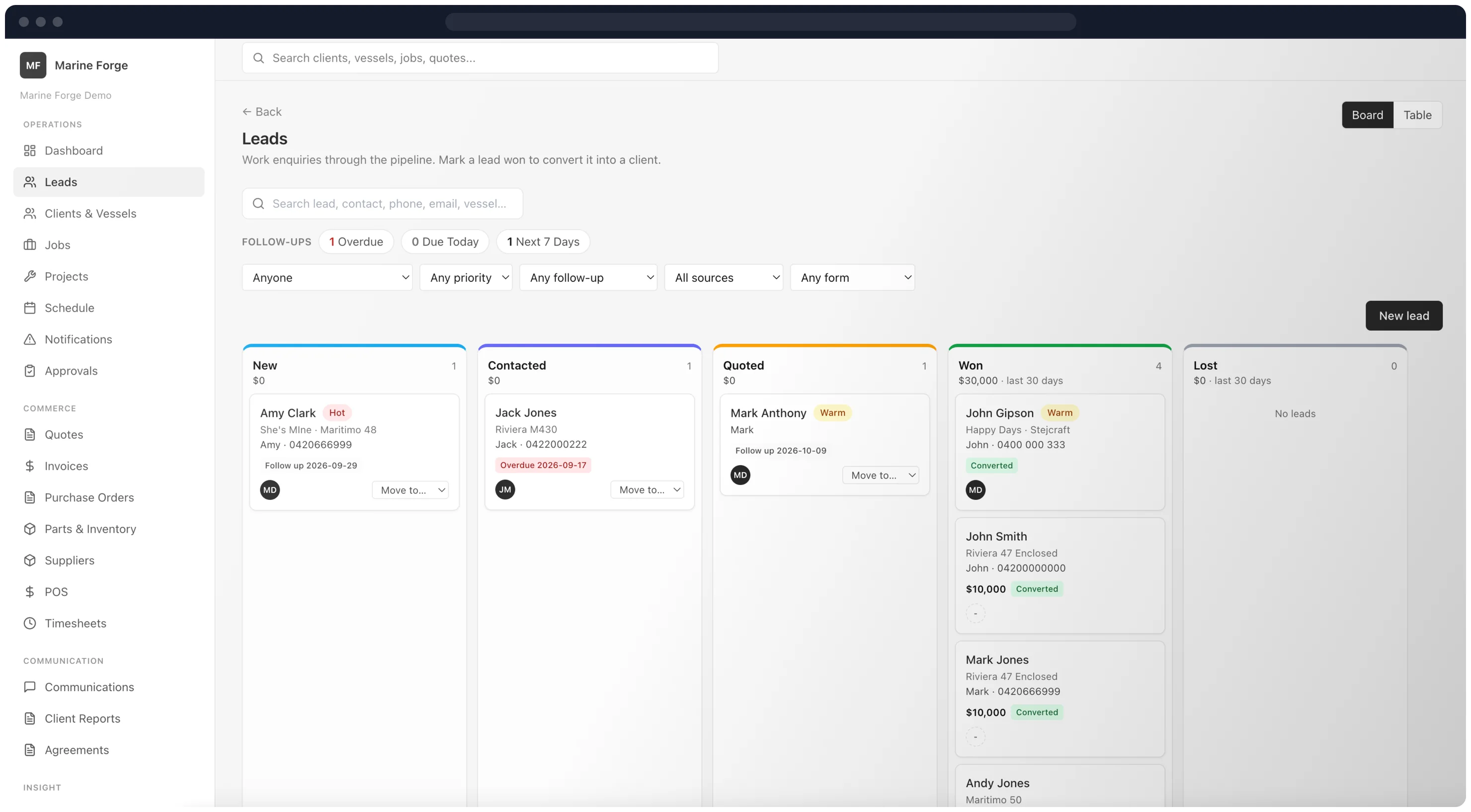Viewport: 1471px width, 812px height.
Task: Open the Any priority dropdown
Action: coord(466,277)
